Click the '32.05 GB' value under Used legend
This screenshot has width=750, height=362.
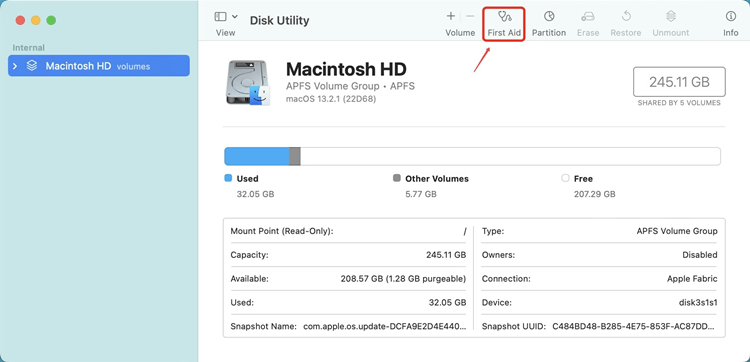255,194
